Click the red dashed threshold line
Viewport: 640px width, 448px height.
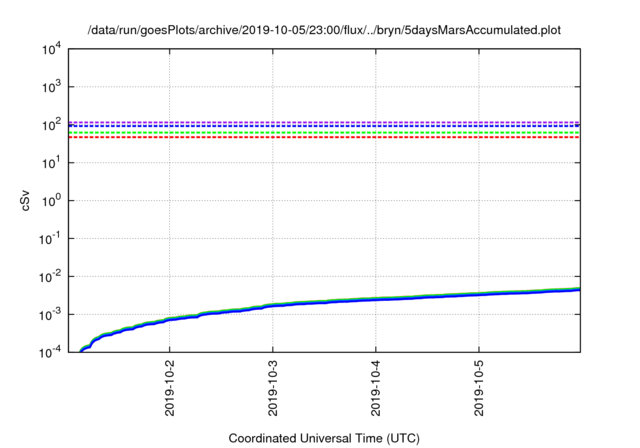(324, 138)
